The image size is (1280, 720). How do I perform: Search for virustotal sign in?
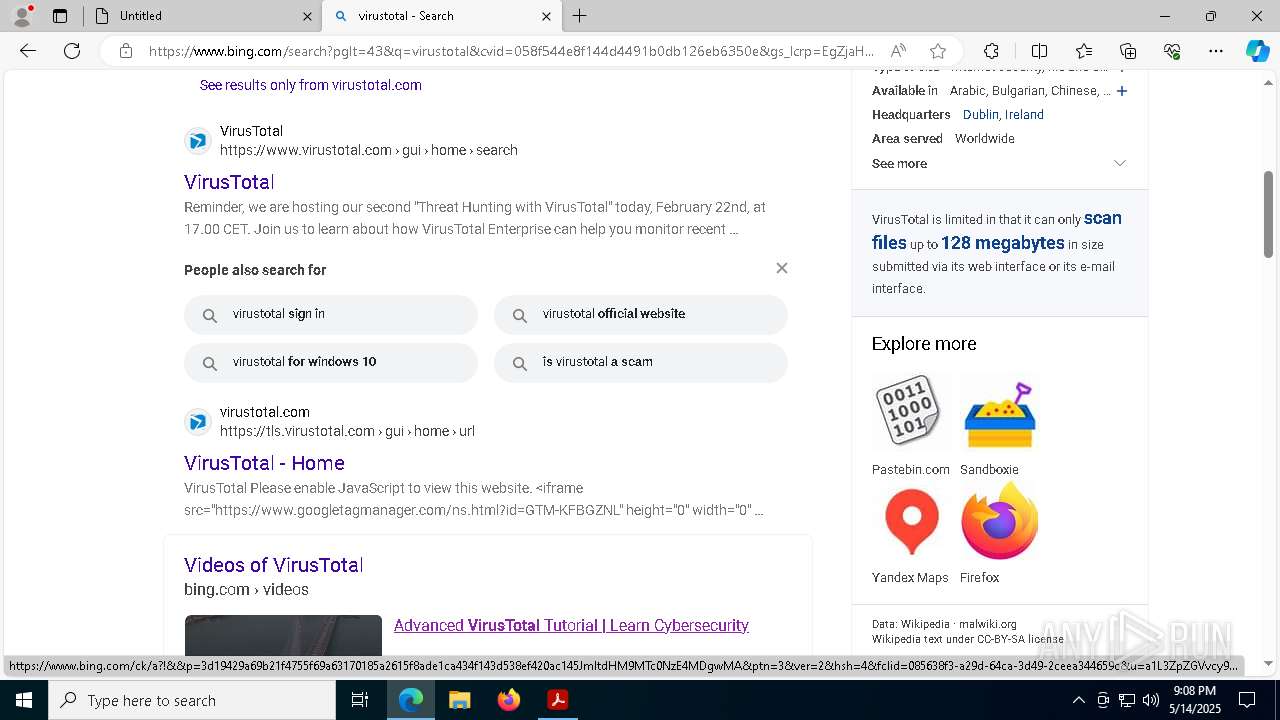pyautogui.click(x=331, y=314)
